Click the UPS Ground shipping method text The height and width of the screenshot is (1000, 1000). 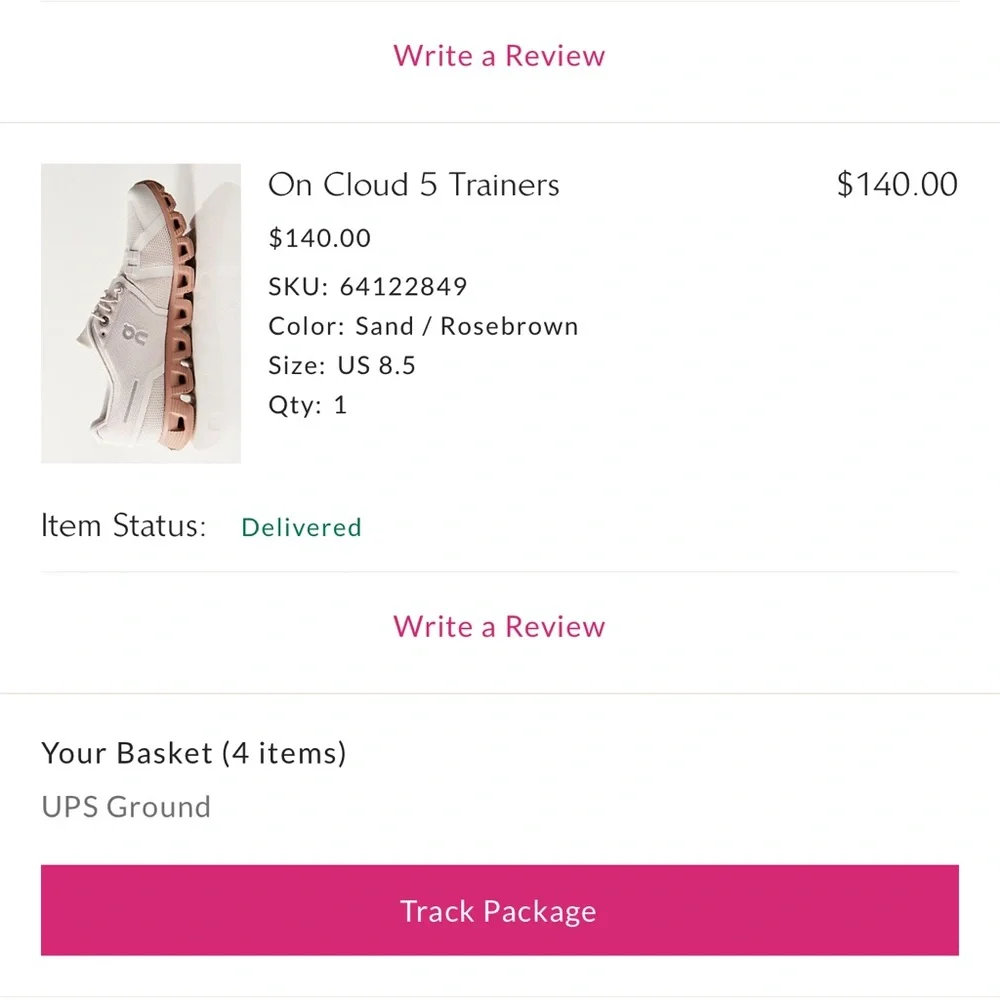point(126,807)
